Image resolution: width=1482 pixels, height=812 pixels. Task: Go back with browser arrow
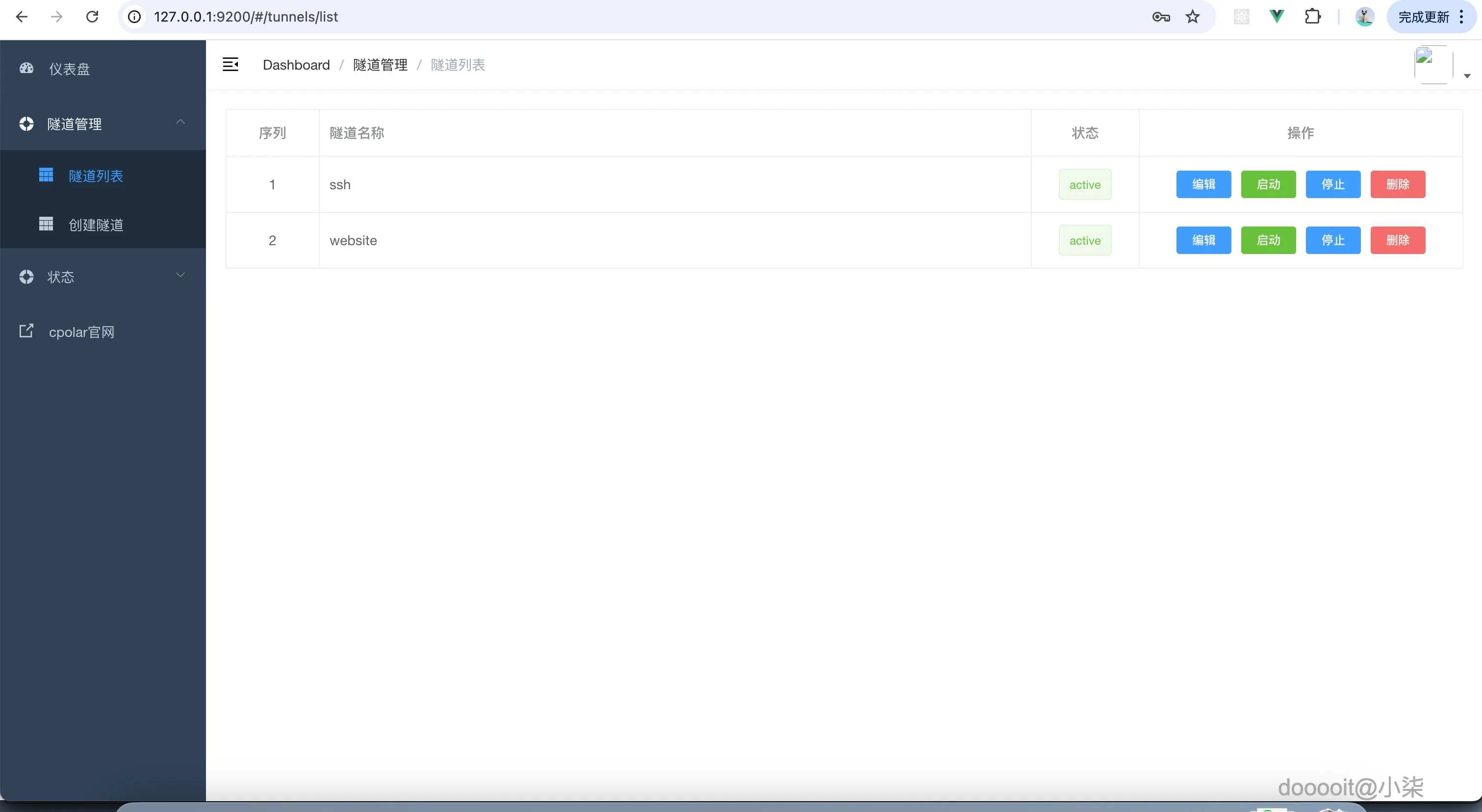click(21, 17)
